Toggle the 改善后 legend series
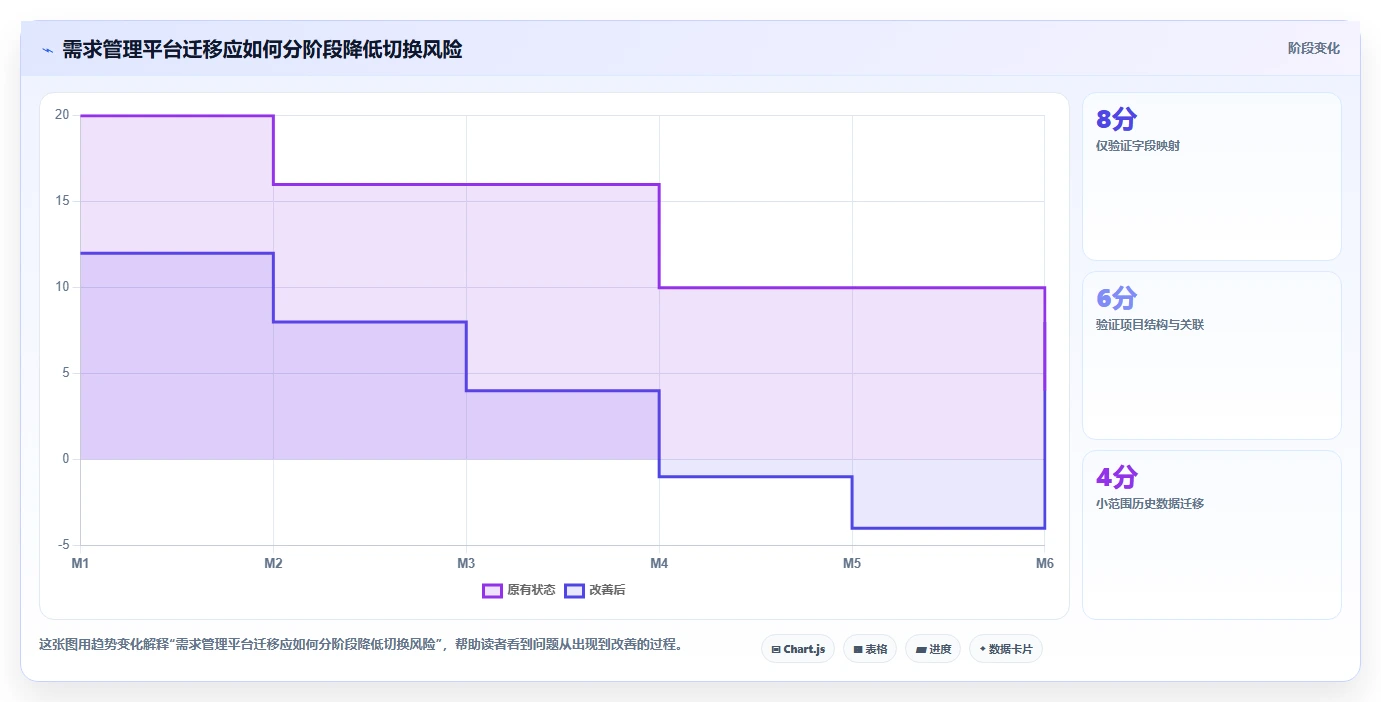This screenshot has width=1381, height=702. (595, 590)
